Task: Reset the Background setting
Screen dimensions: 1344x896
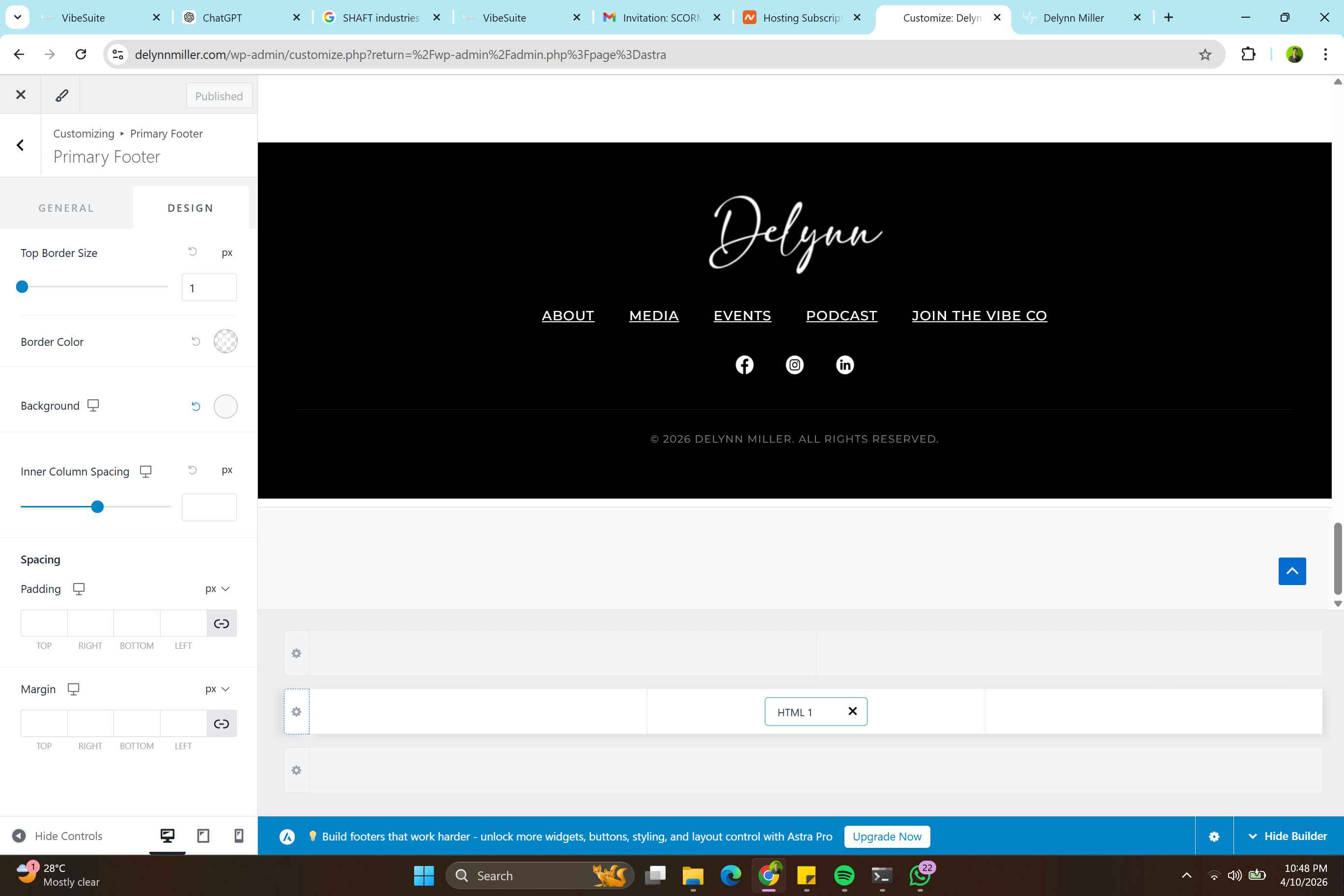Action: click(196, 406)
